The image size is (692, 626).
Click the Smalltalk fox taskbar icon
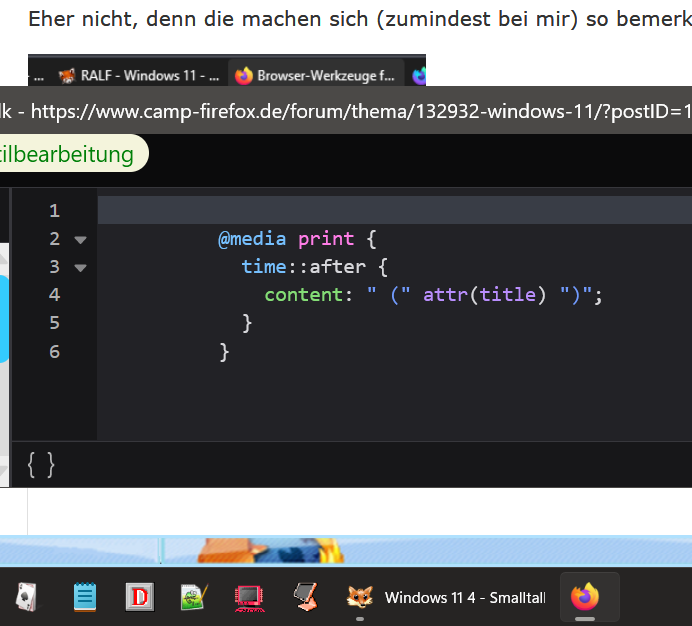click(x=359, y=597)
